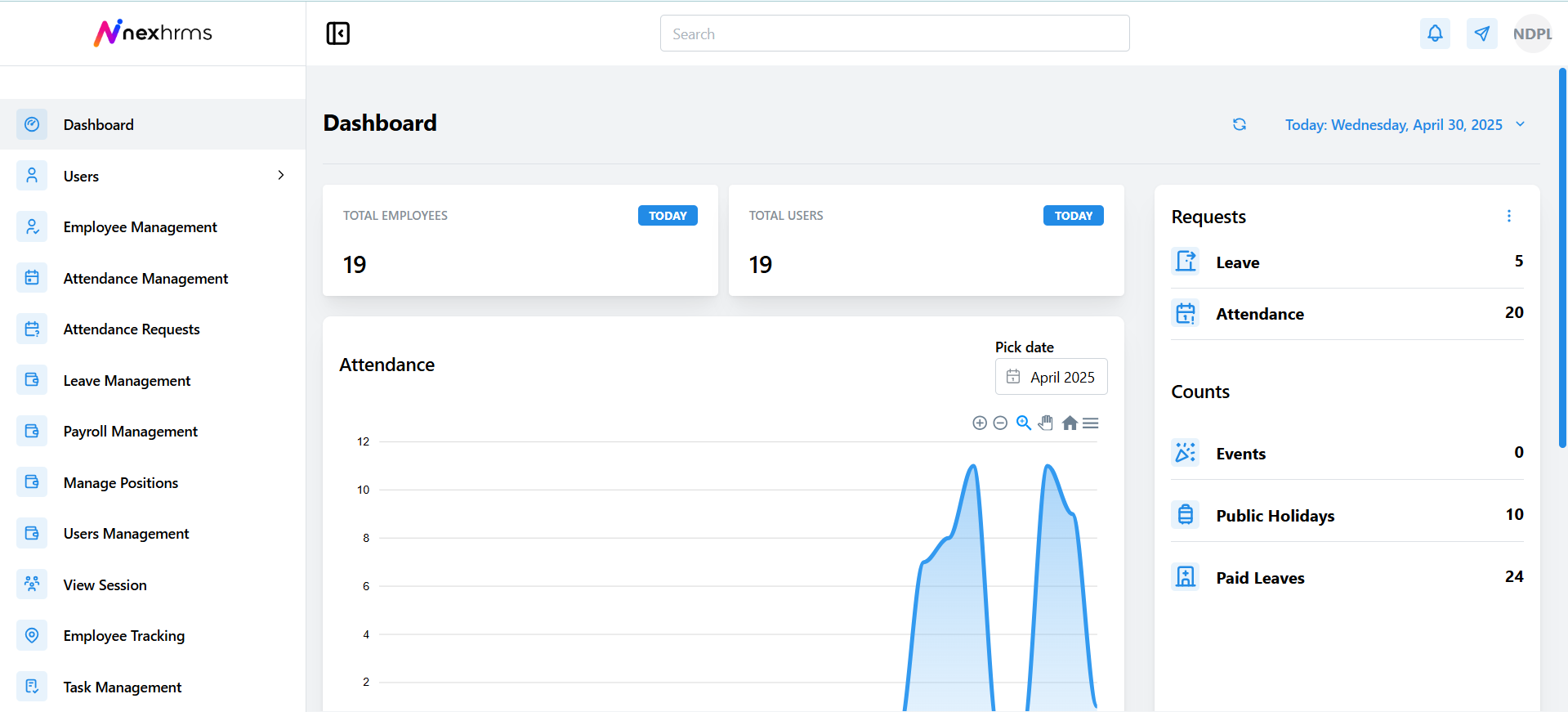This screenshot has height=712, width=1568.
Task: Open Employee Tracking page
Action: coord(153,635)
